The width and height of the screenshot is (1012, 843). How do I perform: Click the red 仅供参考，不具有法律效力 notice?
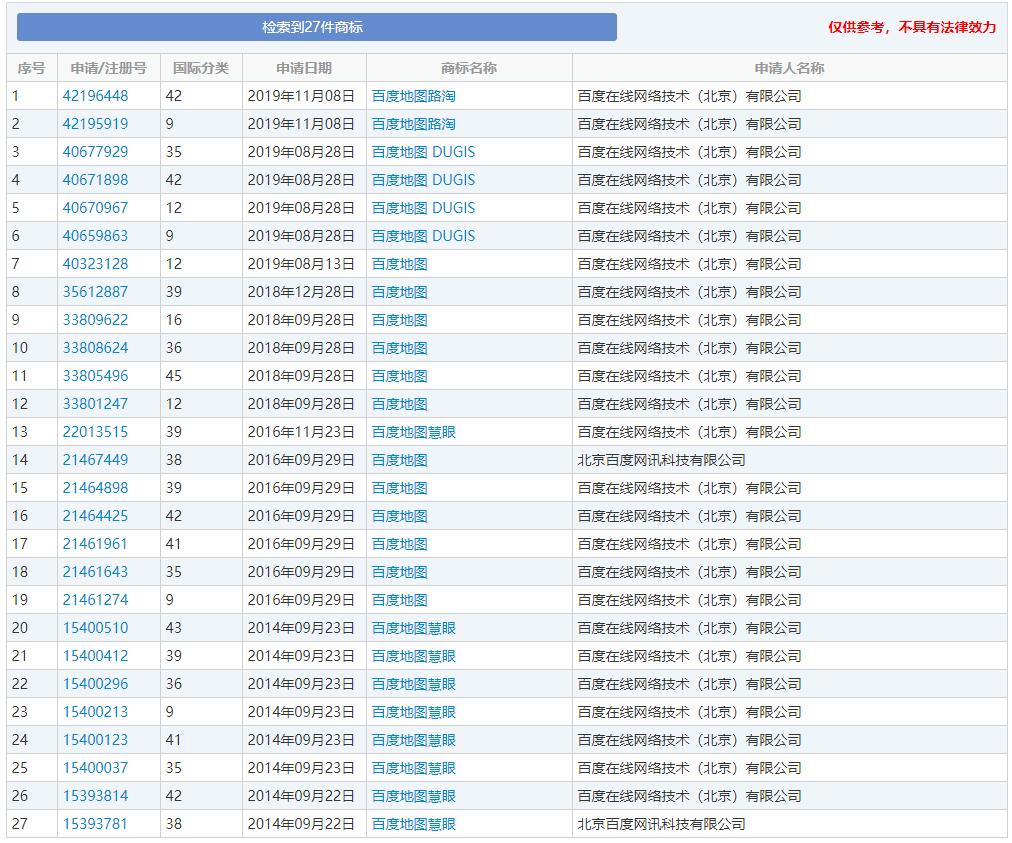912,27
